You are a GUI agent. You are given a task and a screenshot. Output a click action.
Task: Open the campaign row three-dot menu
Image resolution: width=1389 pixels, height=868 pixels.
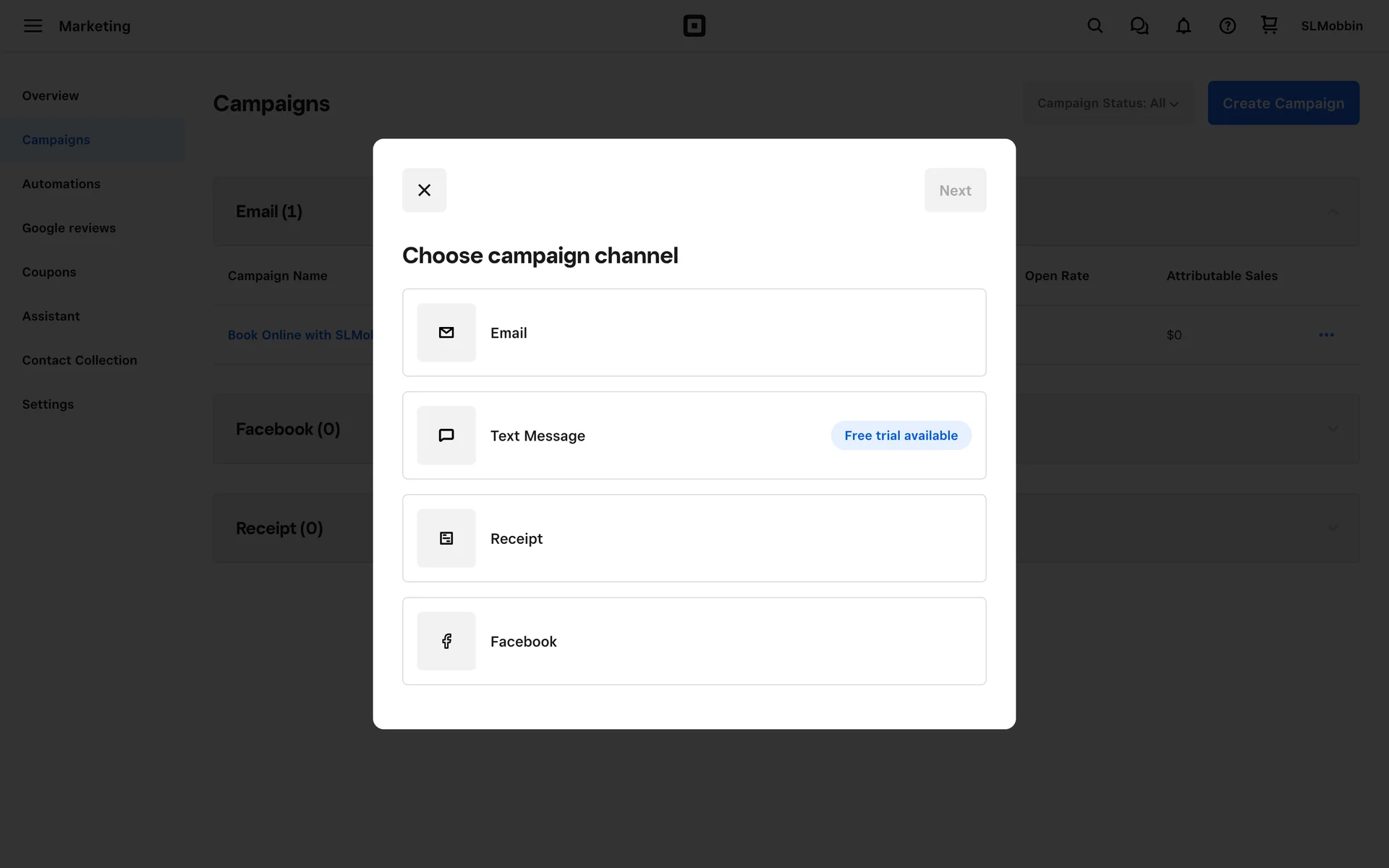click(1325, 335)
